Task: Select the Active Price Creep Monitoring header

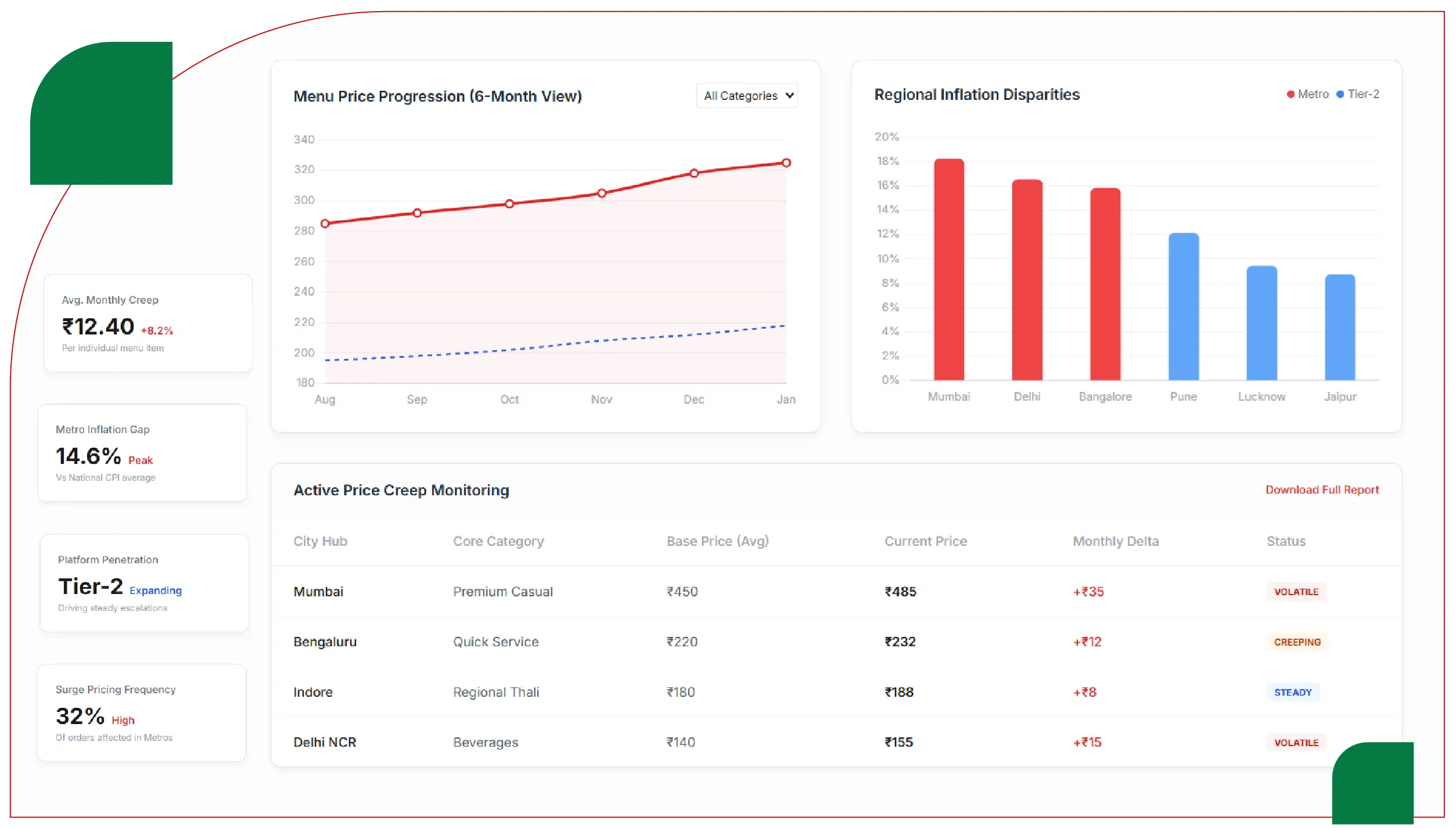Action: click(x=402, y=490)
